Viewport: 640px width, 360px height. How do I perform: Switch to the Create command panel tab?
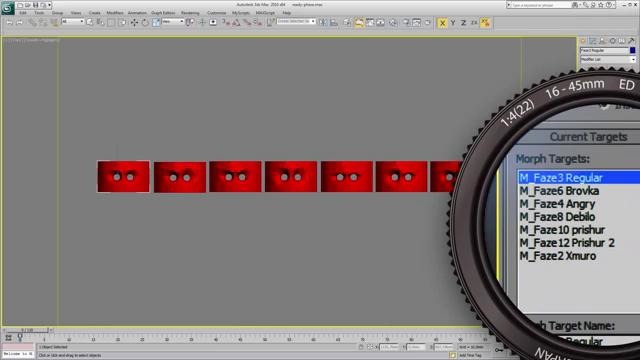(582, 41)
